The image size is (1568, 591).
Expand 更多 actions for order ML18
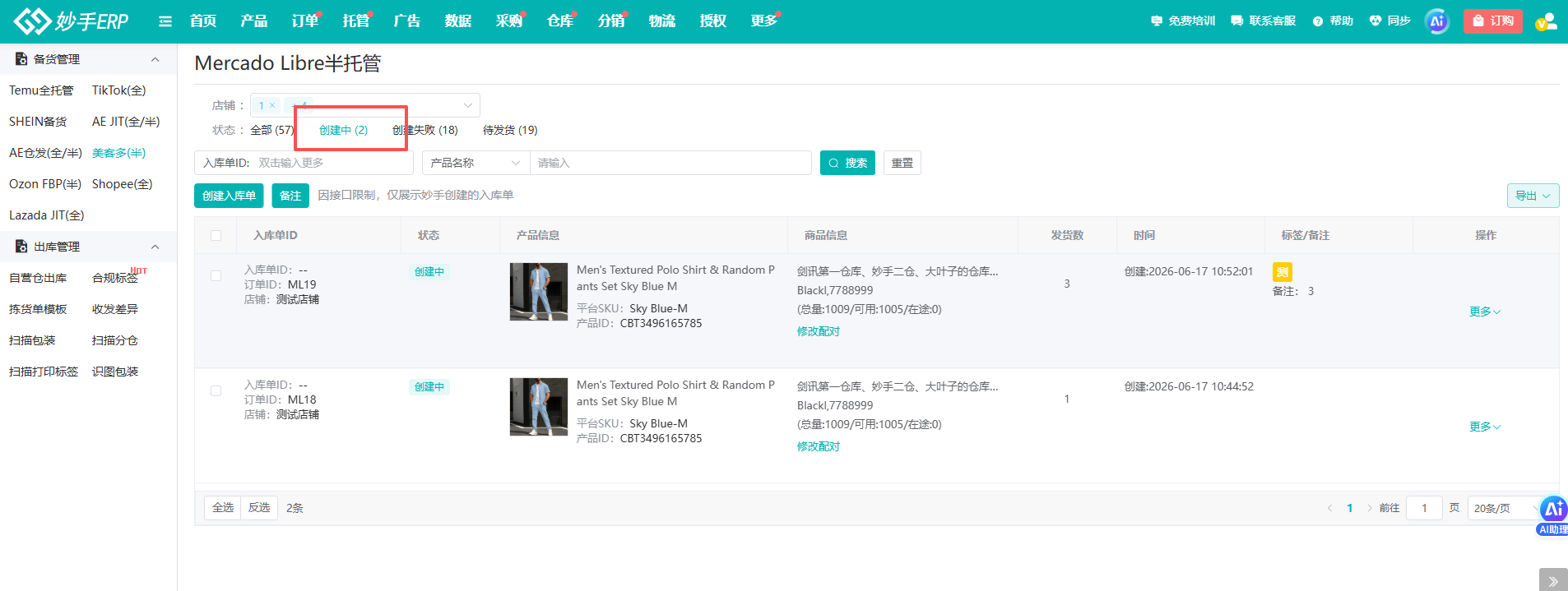[1485, 427]
